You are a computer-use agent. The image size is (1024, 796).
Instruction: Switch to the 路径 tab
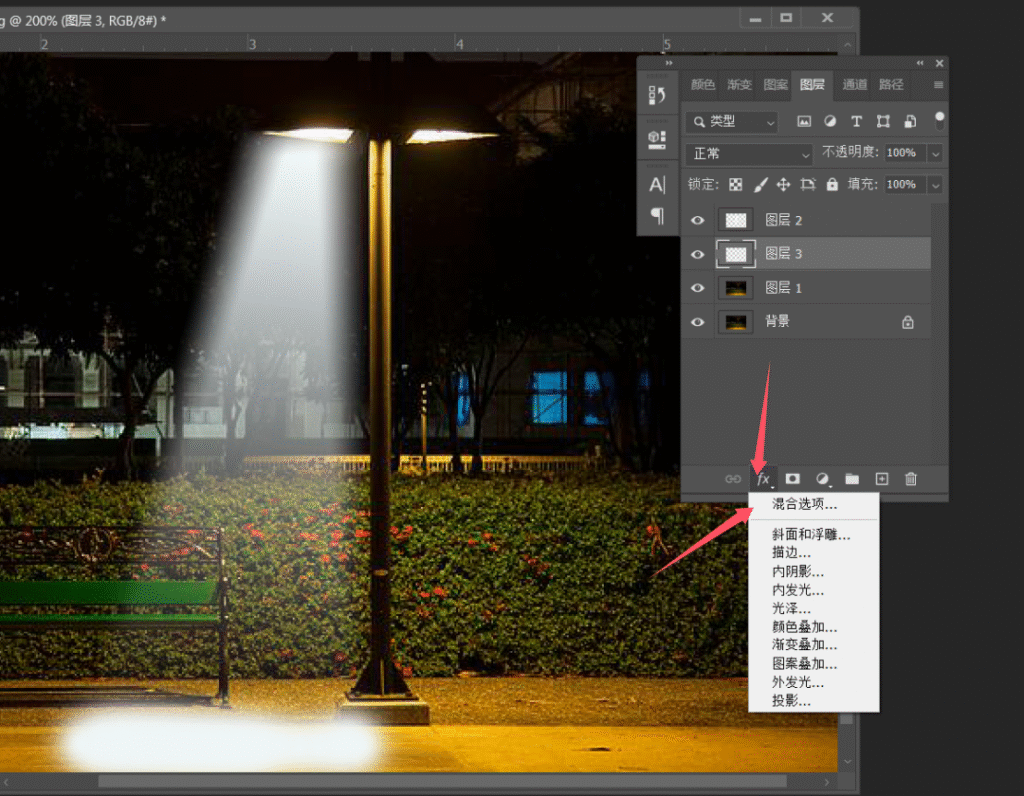click(x=891, y=85)
